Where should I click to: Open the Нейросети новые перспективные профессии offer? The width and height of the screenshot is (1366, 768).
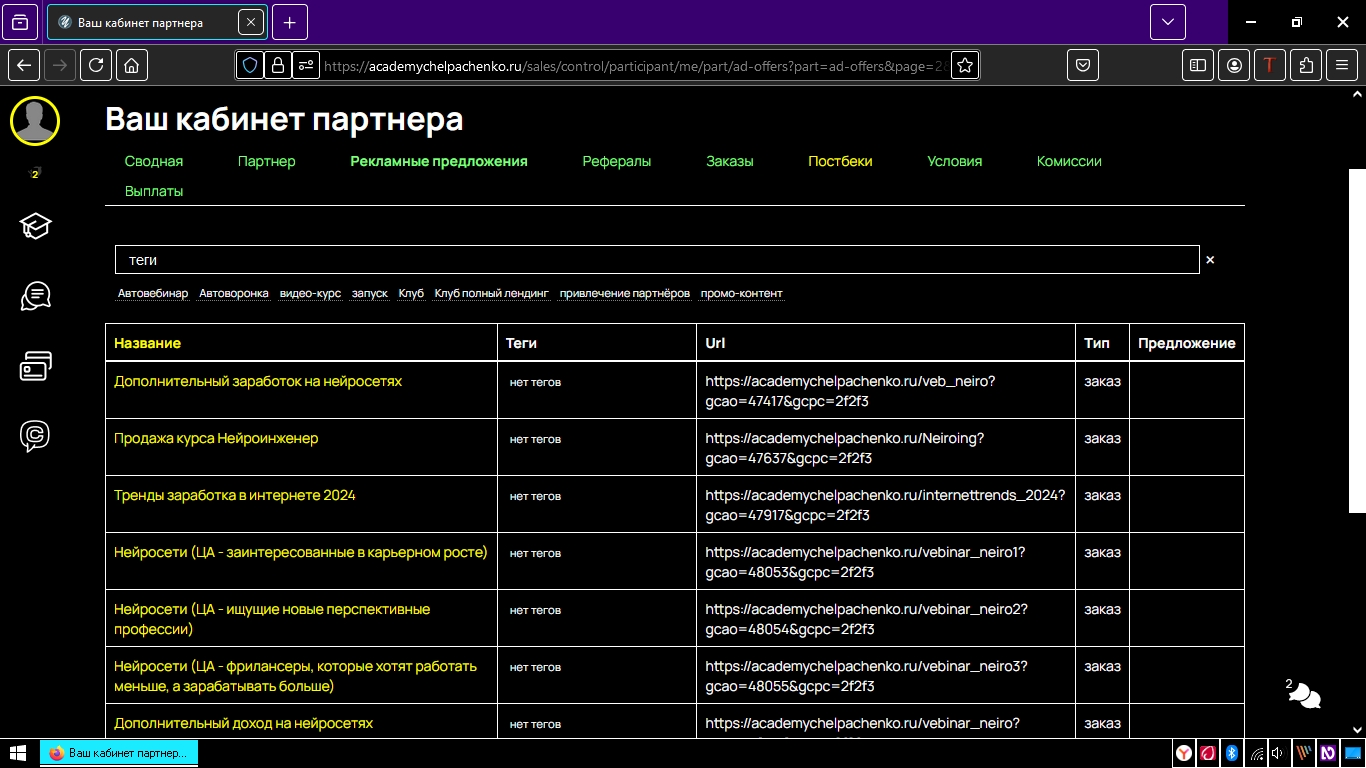pyautogui.click(x=272, y=619)
